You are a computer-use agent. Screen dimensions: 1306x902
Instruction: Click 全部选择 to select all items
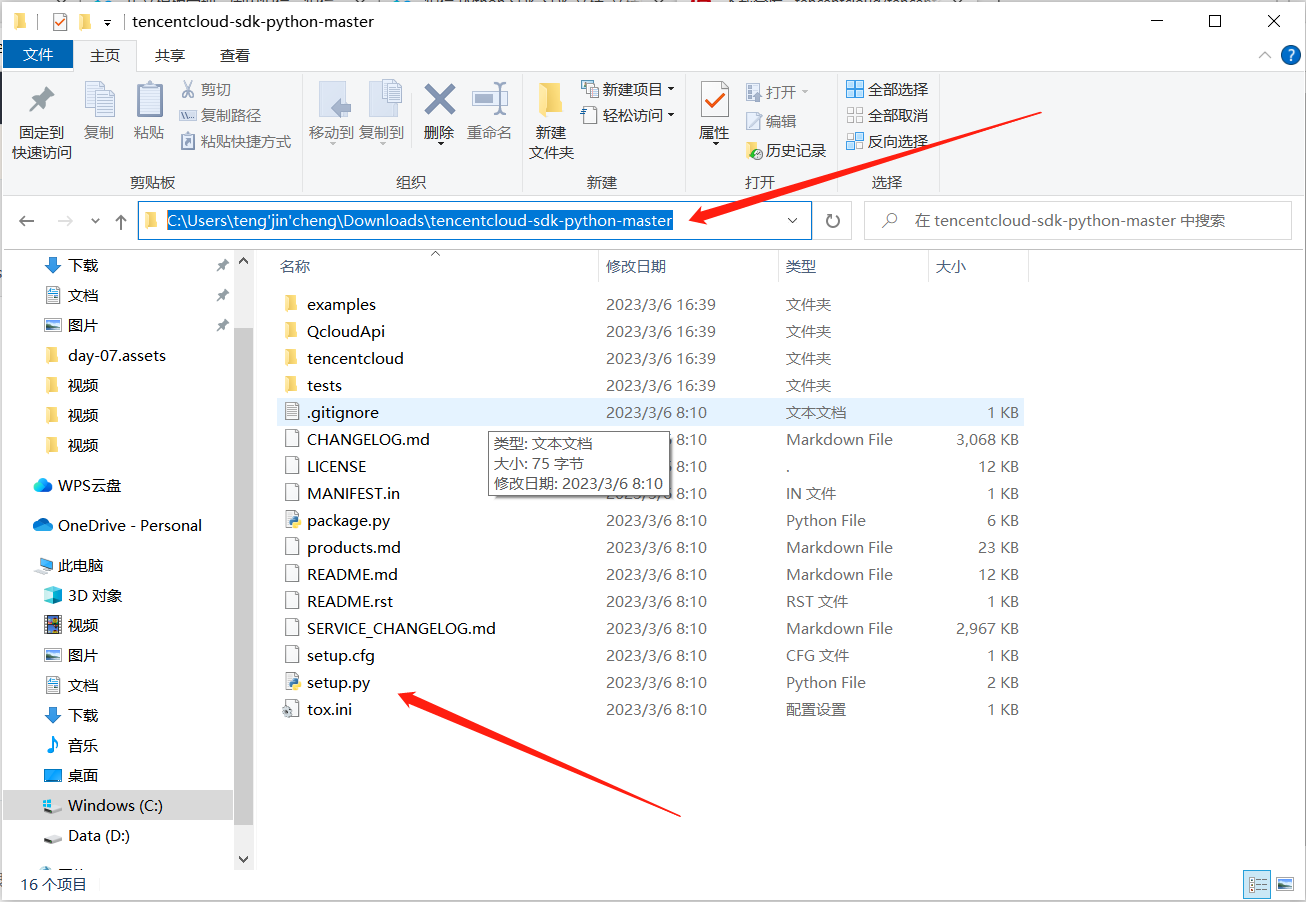(x=887, y=90)
